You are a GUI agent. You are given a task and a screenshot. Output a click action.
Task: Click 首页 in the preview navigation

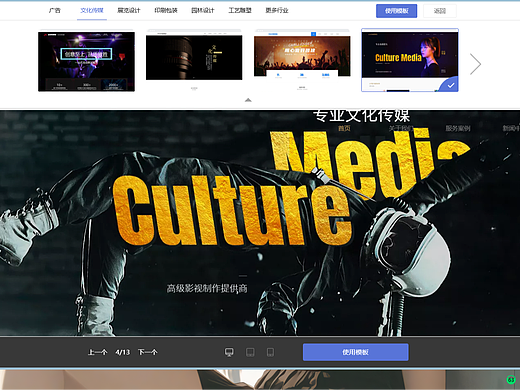tap(344, 128)
